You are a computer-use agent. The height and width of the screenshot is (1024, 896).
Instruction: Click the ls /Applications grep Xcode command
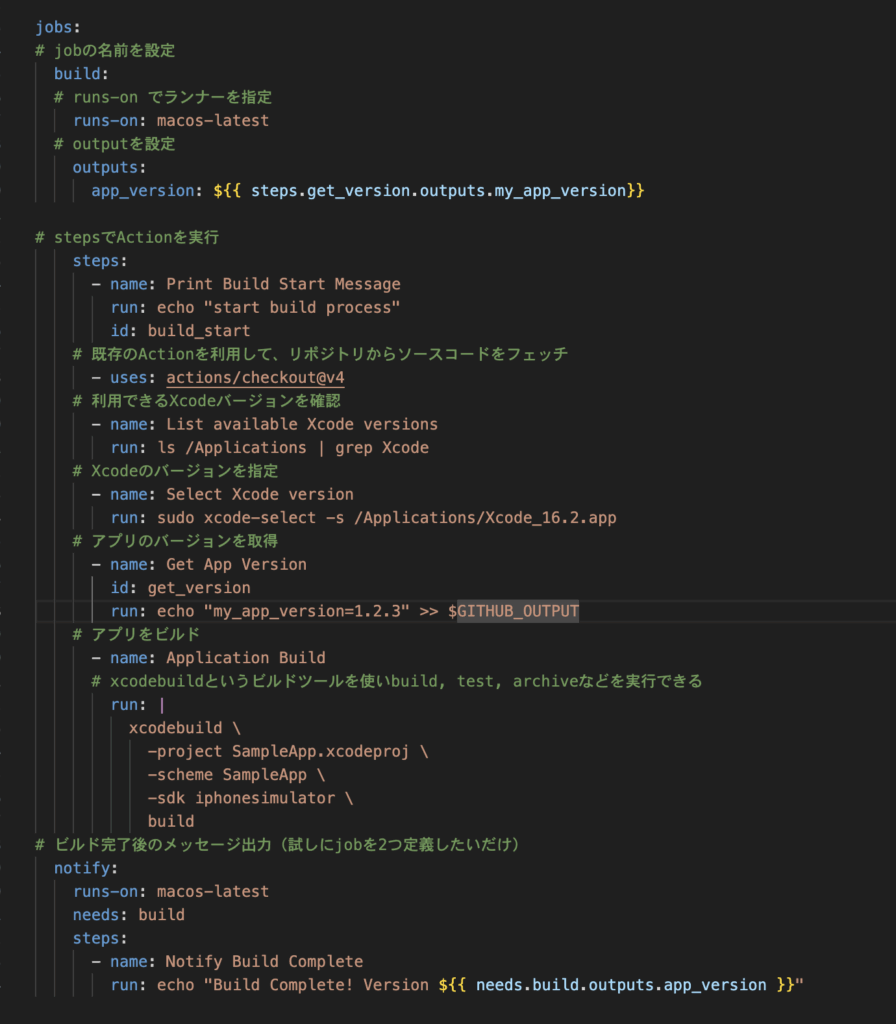[x=292, y=448]
